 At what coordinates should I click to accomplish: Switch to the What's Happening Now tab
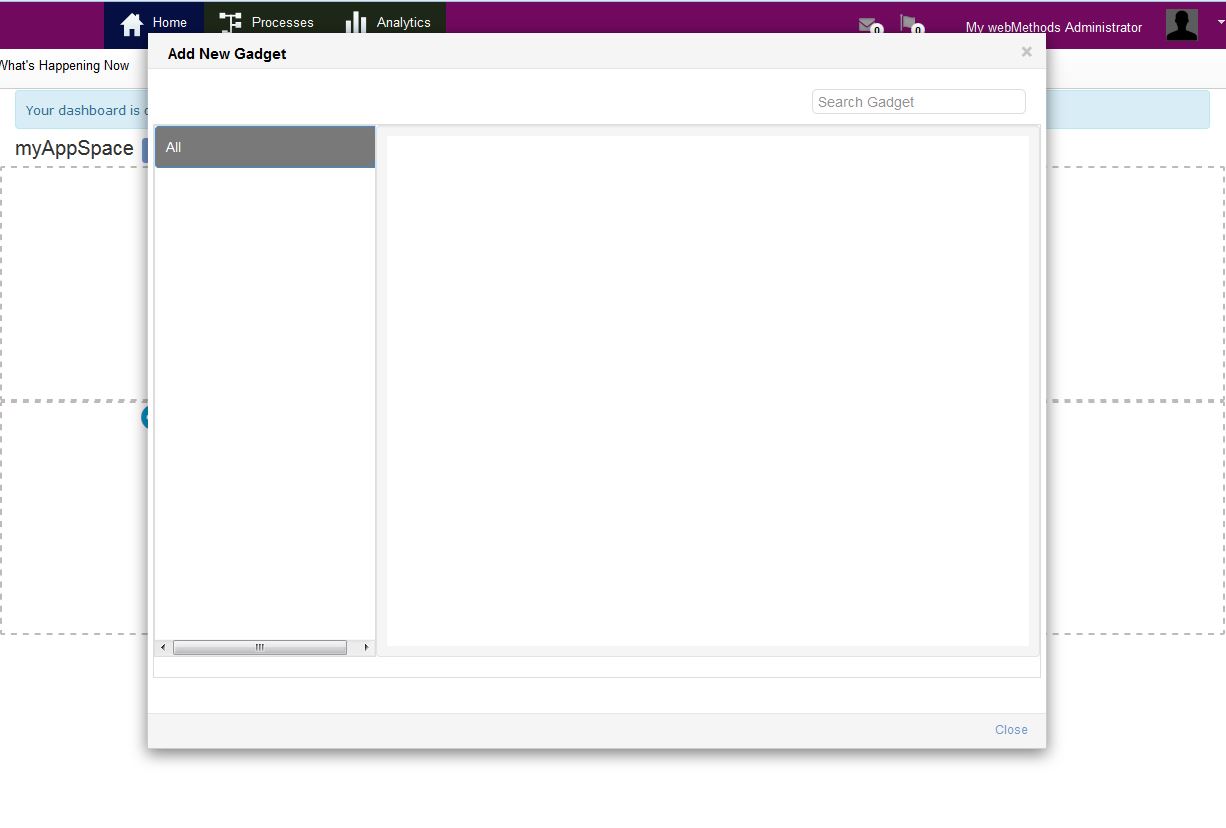[x=64, y=65]
